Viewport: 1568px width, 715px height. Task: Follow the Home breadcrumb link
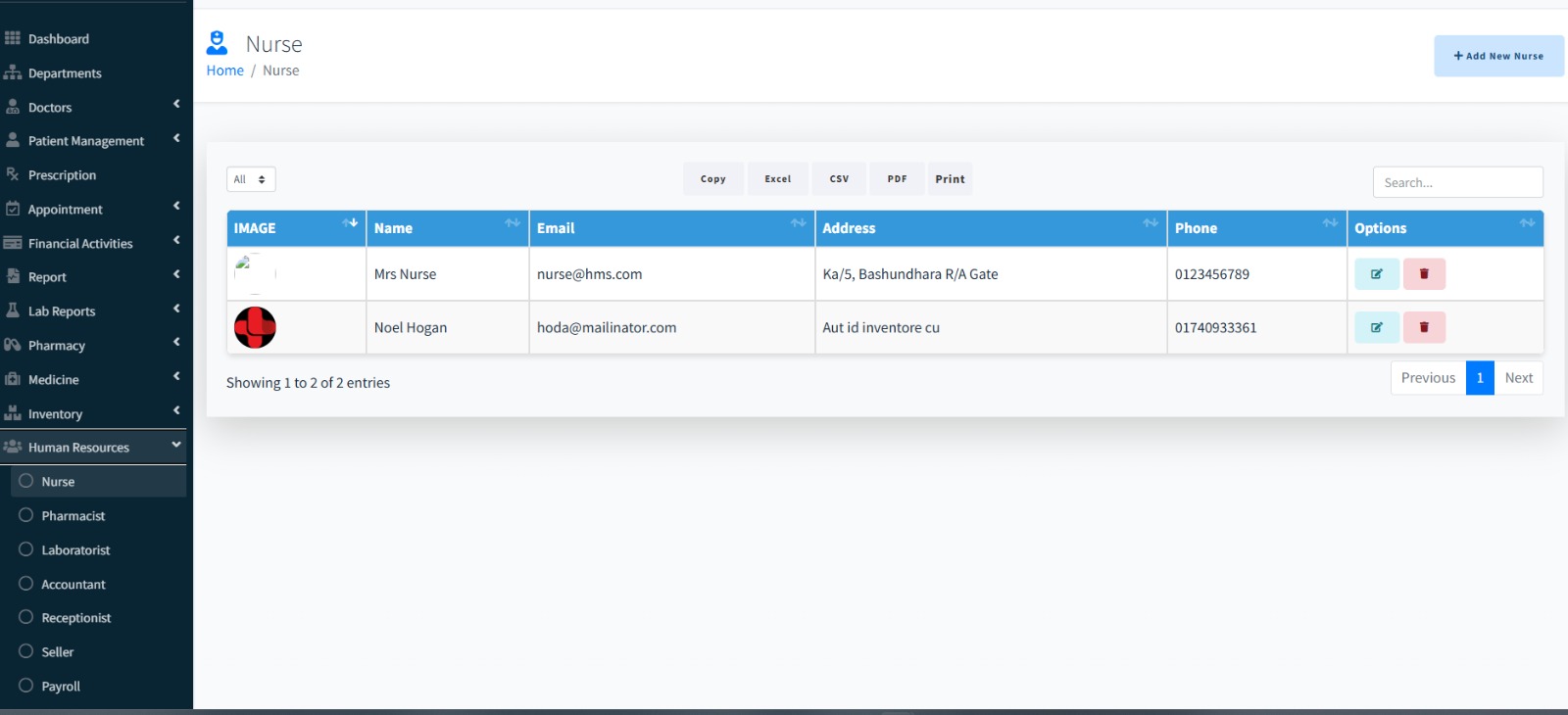(x=224, y=71)
